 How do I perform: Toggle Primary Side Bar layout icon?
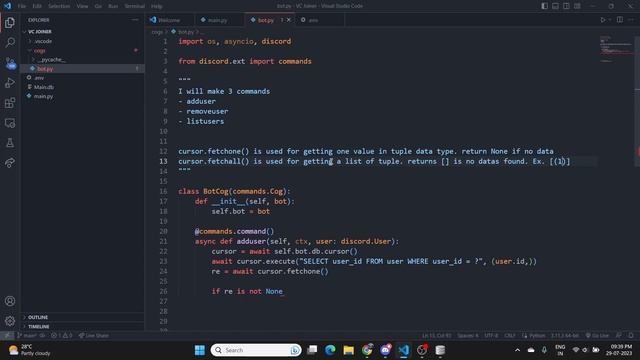[544, 6]
